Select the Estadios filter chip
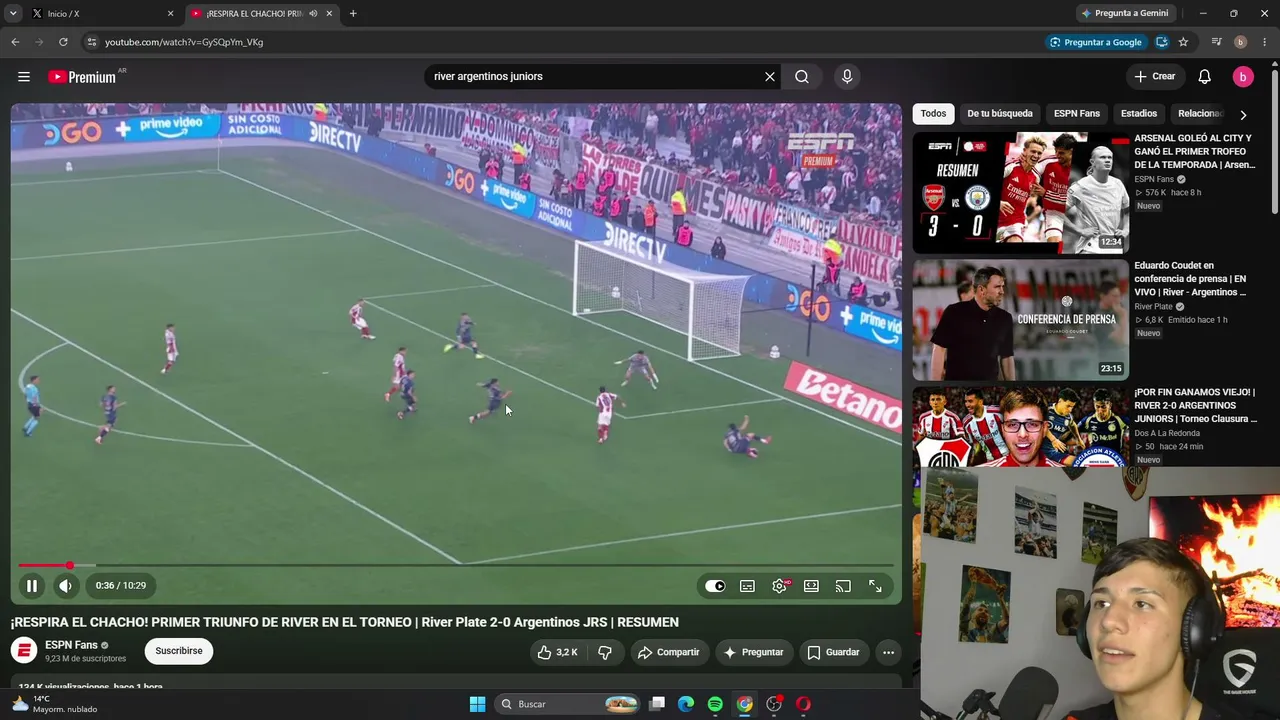1280x720 pixels. (x=1139, y=114)
